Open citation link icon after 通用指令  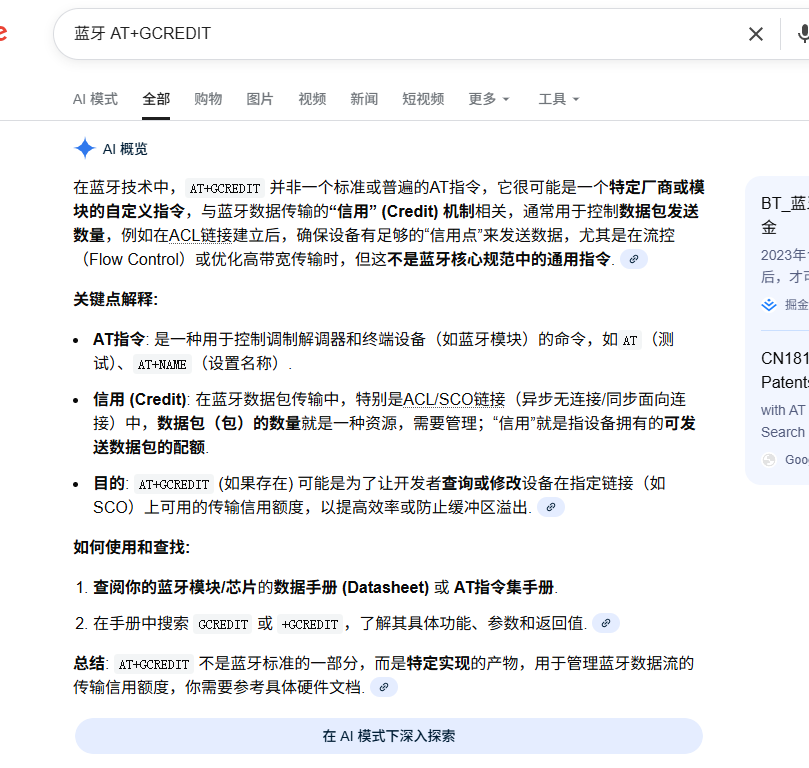(634, 259)
